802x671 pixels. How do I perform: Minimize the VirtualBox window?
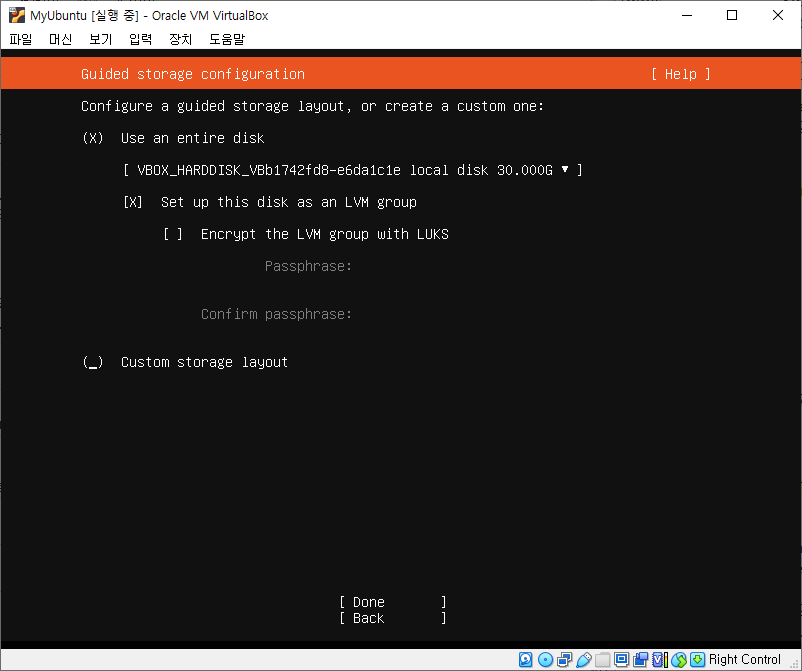687,15
